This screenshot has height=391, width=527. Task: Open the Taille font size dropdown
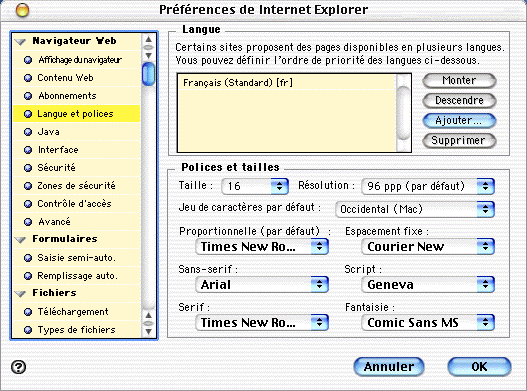point(255,186)
